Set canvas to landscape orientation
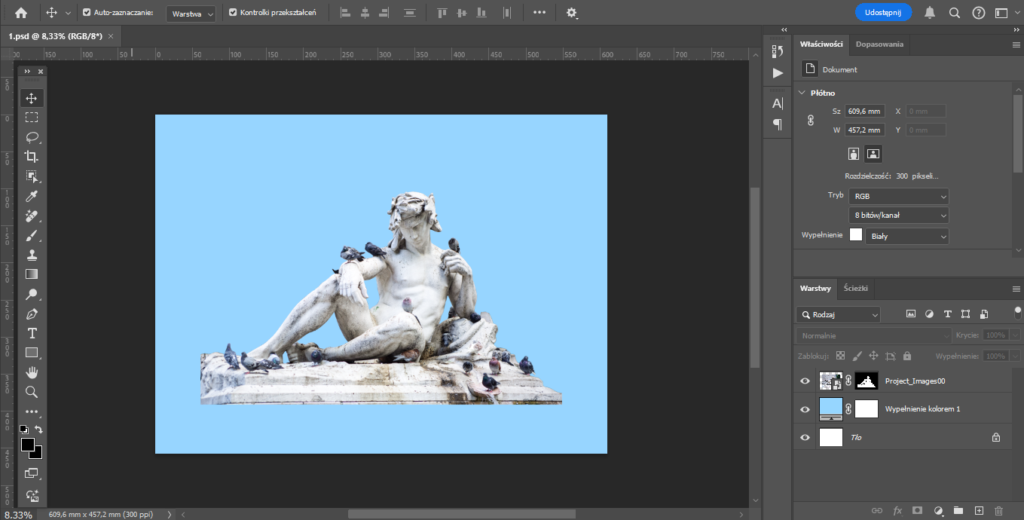Screen dimensions: 1024x520 (x=873, y=154)
